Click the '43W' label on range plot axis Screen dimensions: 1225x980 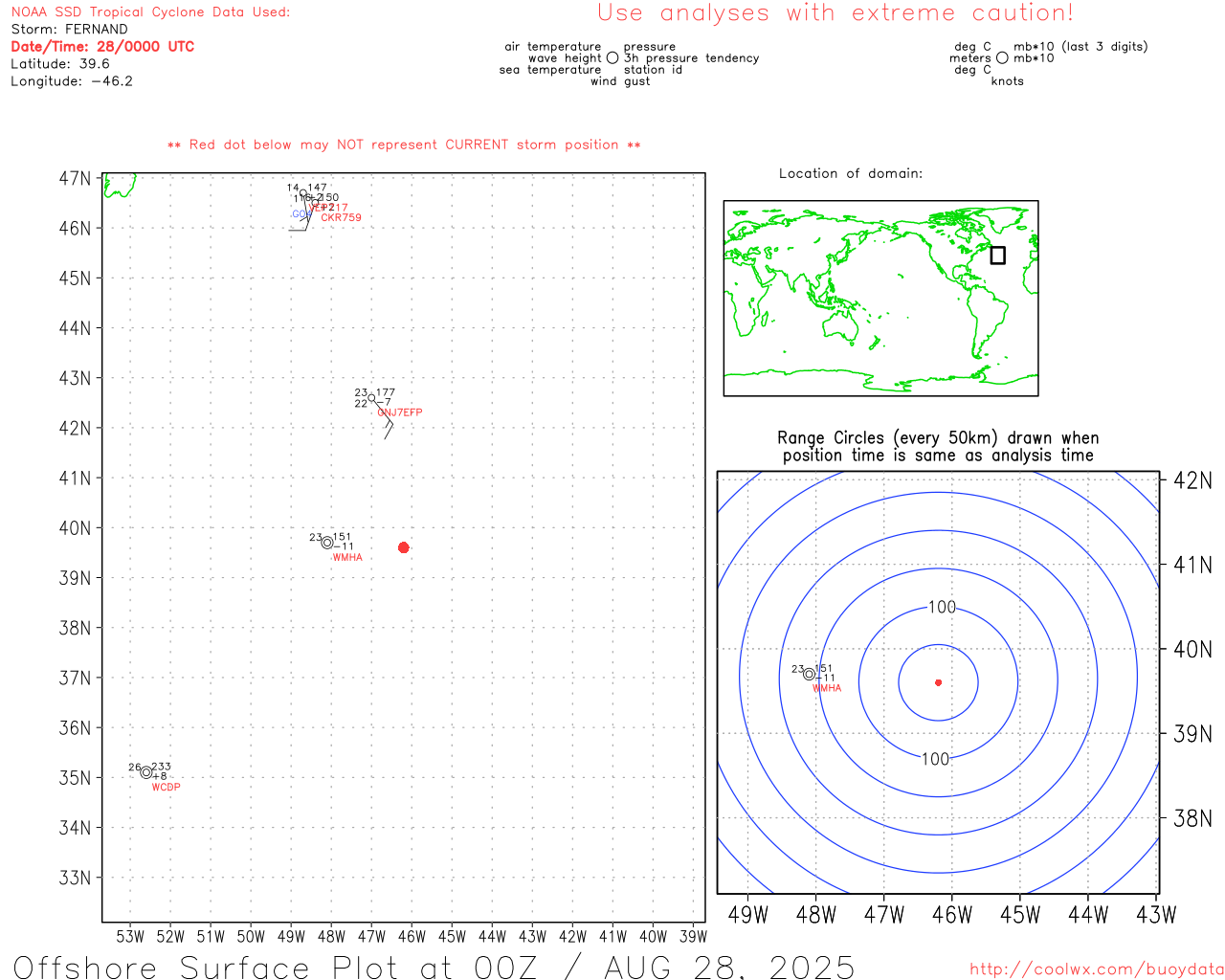tap(1156, 915)
